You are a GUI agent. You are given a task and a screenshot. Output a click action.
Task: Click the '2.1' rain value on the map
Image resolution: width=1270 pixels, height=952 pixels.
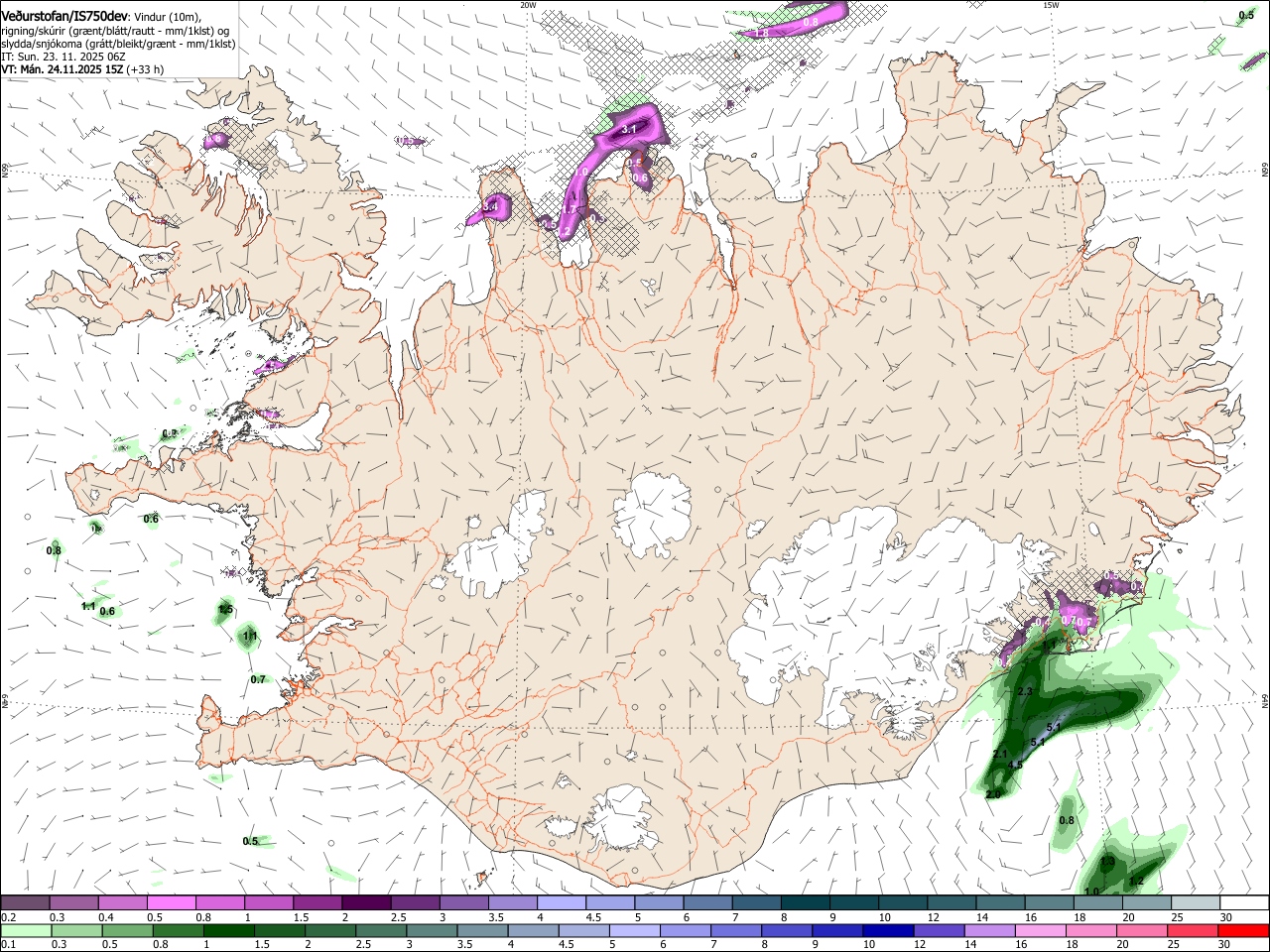click(x=1000, y=755)
